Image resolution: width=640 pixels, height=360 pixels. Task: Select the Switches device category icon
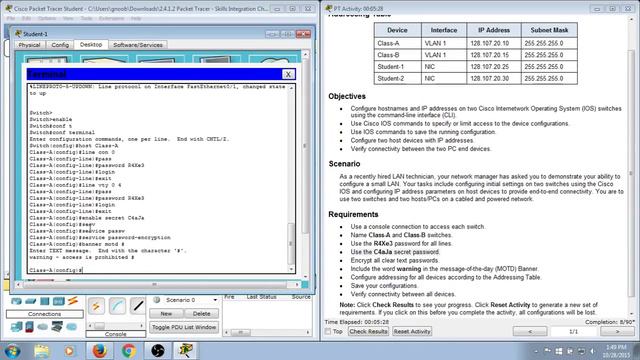(31, 301)
